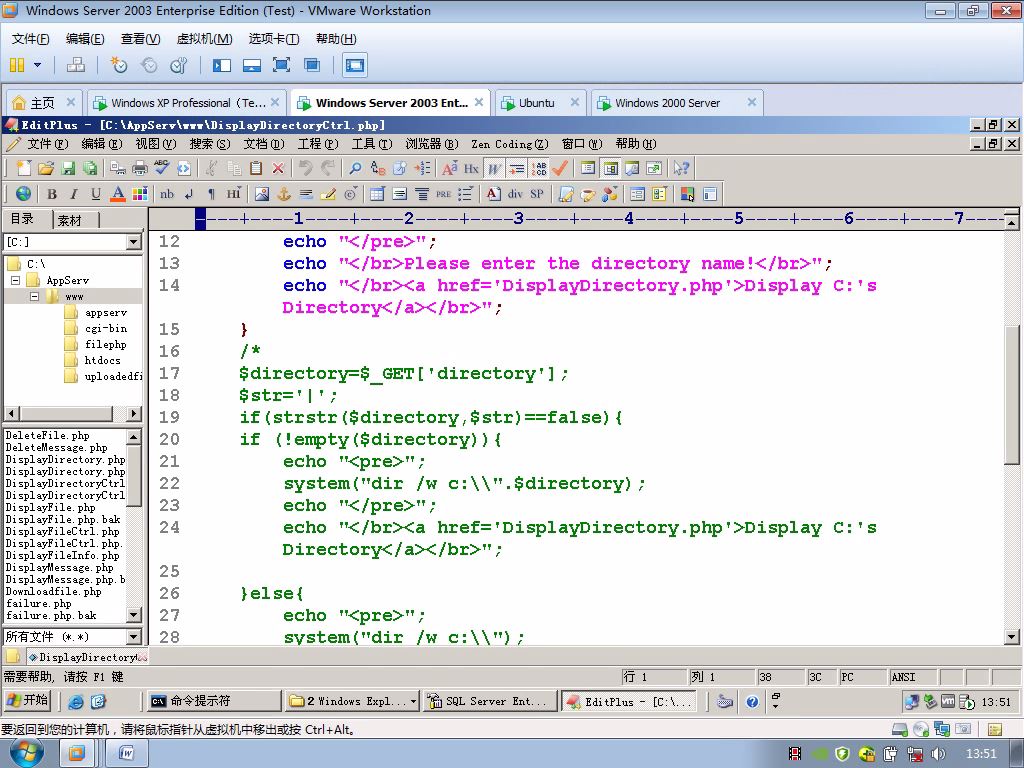Viewport: 1024px width, 768px height.
Task: Click the DisplayDirectory document tab at bottom
Action: coord(88,657)
